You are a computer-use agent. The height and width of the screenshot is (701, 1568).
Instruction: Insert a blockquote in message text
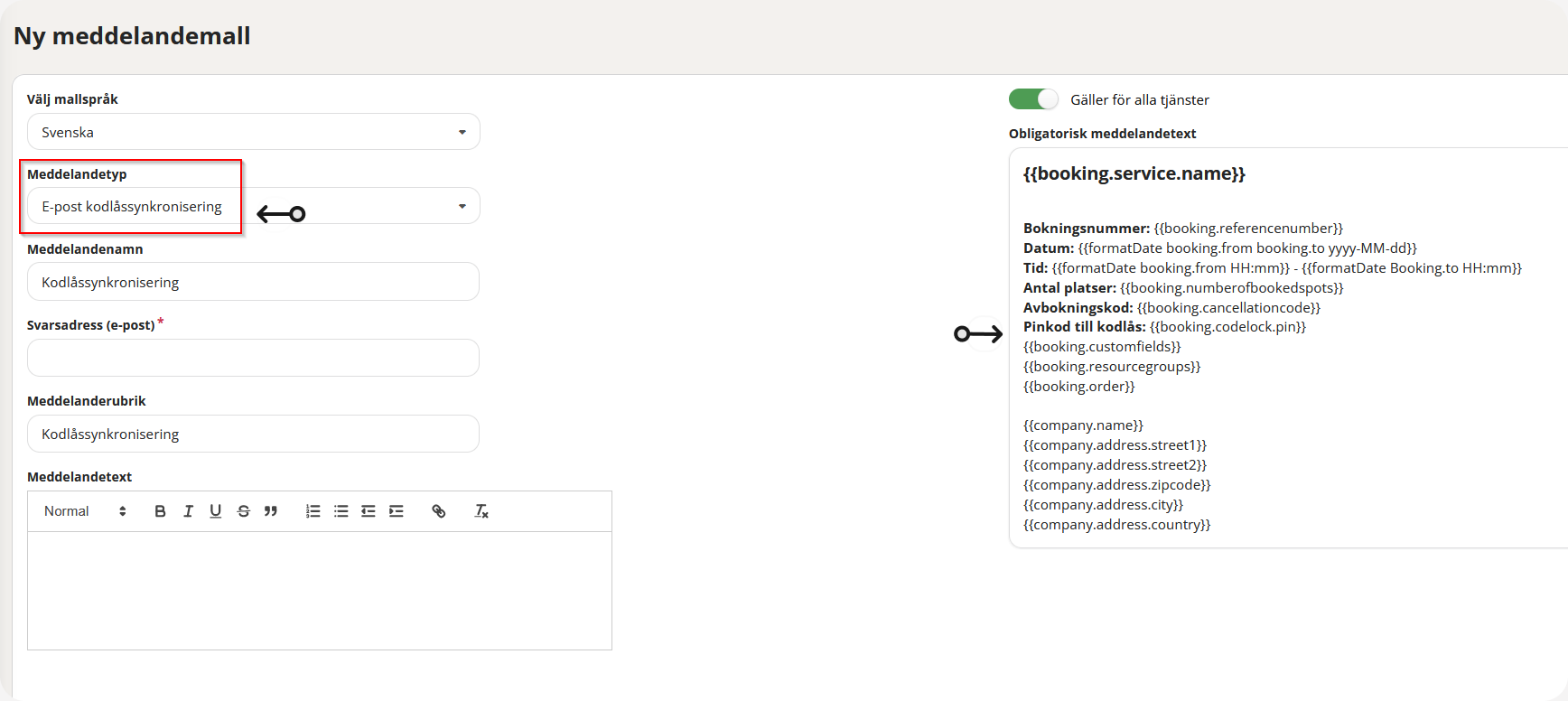(270, 511)
